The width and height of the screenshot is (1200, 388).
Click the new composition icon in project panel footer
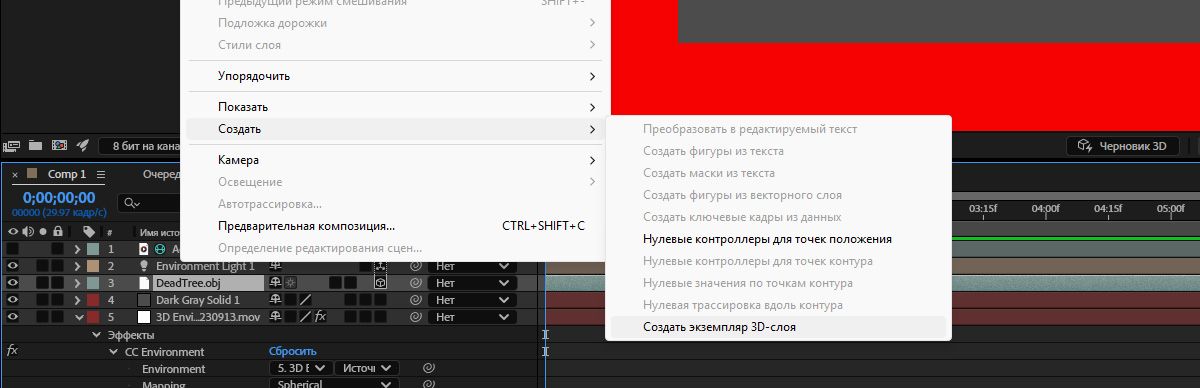pos(59,145)
